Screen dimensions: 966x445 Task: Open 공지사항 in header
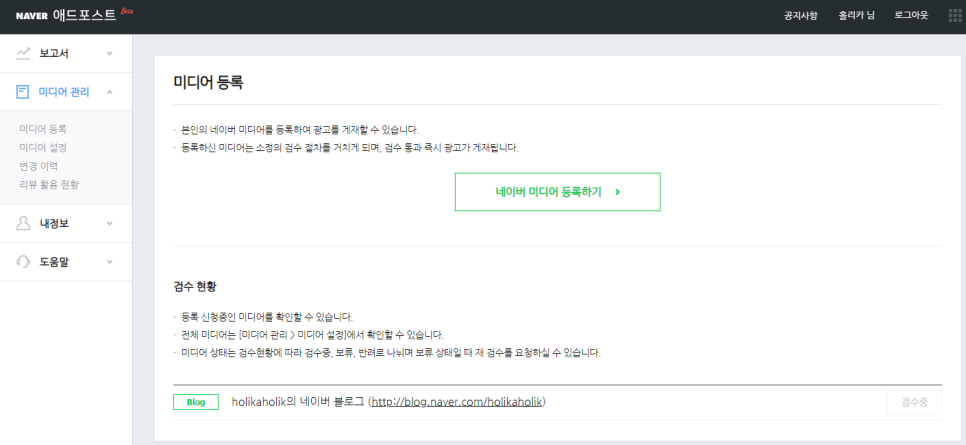[800, 15]
